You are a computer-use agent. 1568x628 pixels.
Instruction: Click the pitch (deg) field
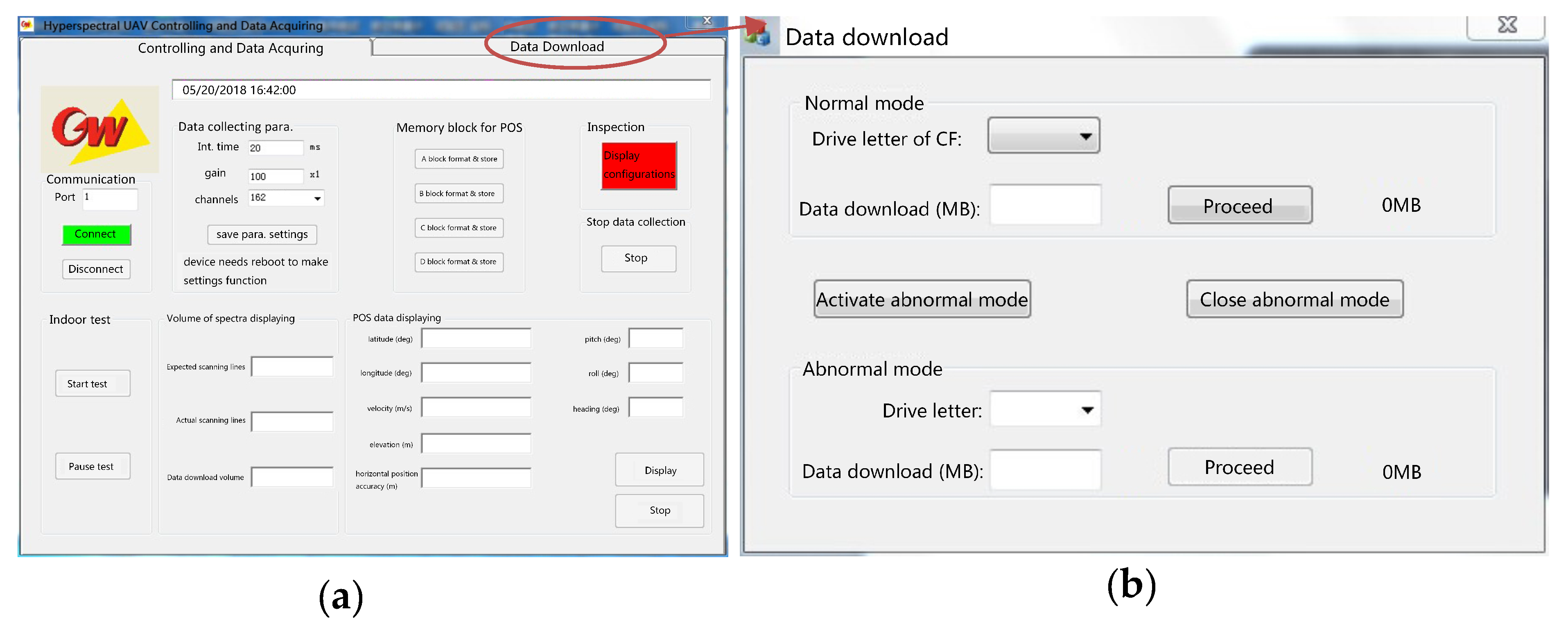[x=655, y=339]
